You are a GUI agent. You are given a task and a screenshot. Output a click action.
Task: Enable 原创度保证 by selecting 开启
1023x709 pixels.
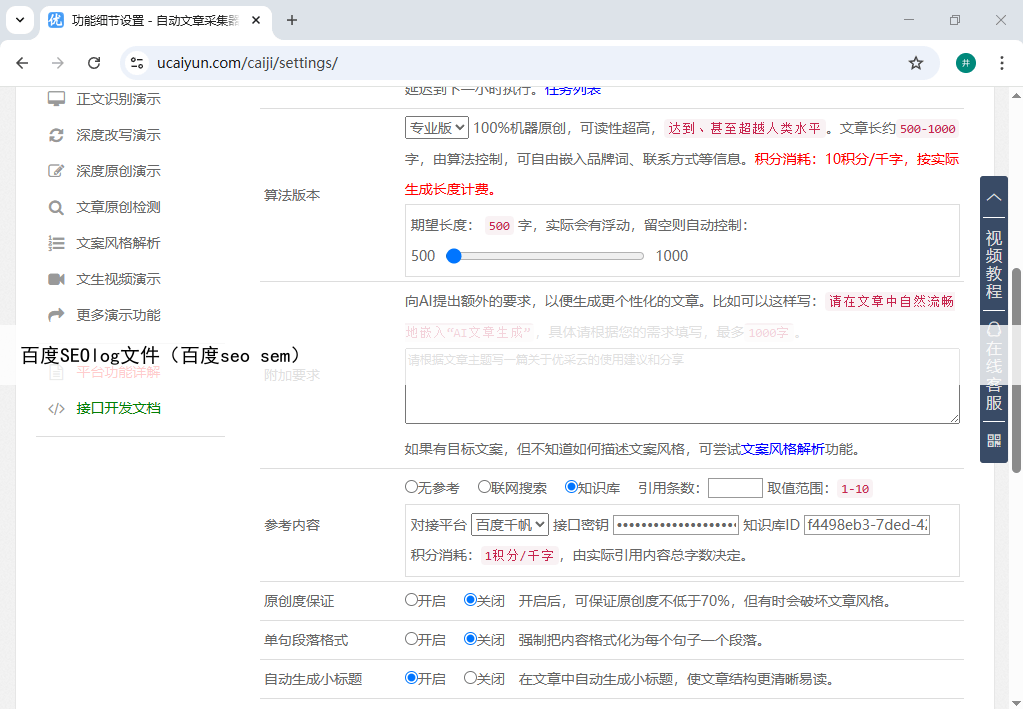coord(411,601)
